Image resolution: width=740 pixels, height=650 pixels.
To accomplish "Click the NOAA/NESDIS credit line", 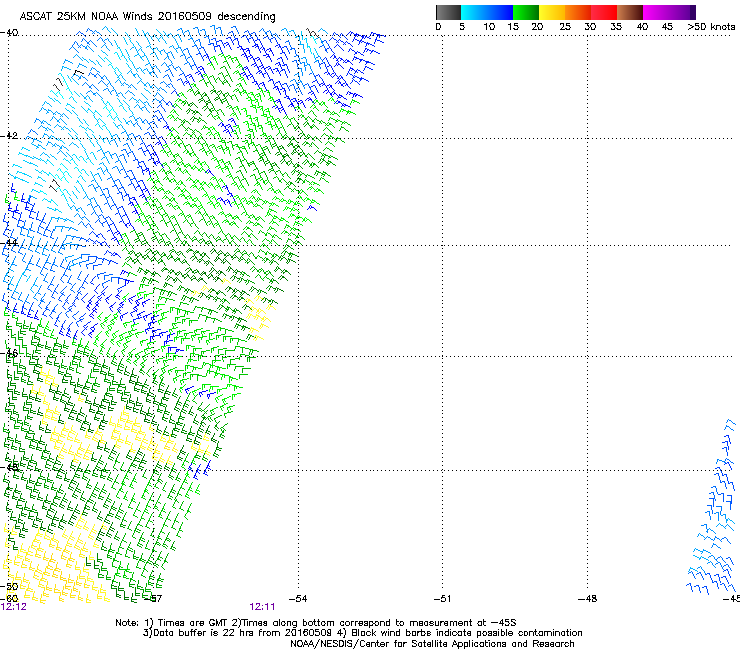I will click(432, 643).
